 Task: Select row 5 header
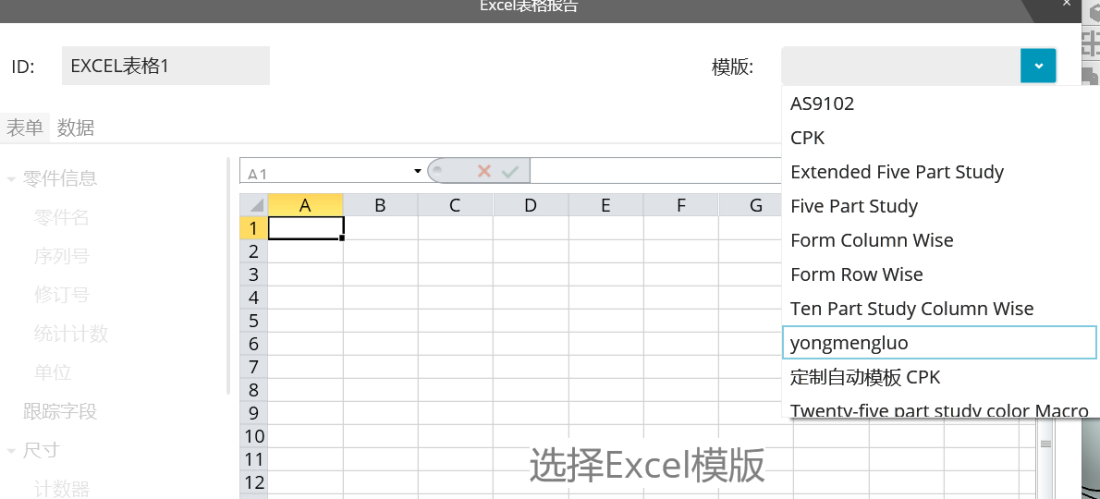click(x=254, y=321)
